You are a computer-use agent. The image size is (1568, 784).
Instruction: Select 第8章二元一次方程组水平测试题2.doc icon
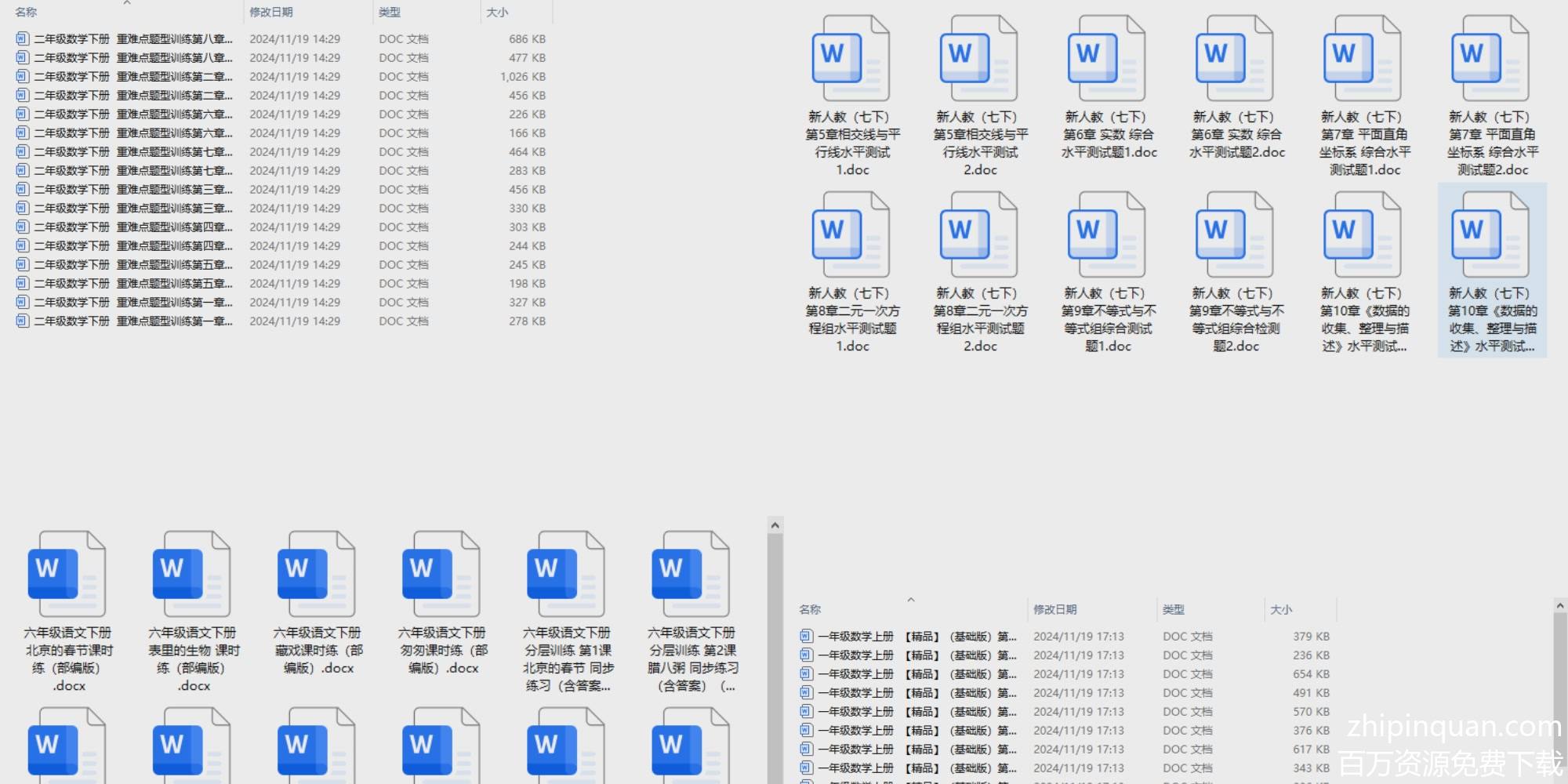point(978,235)
